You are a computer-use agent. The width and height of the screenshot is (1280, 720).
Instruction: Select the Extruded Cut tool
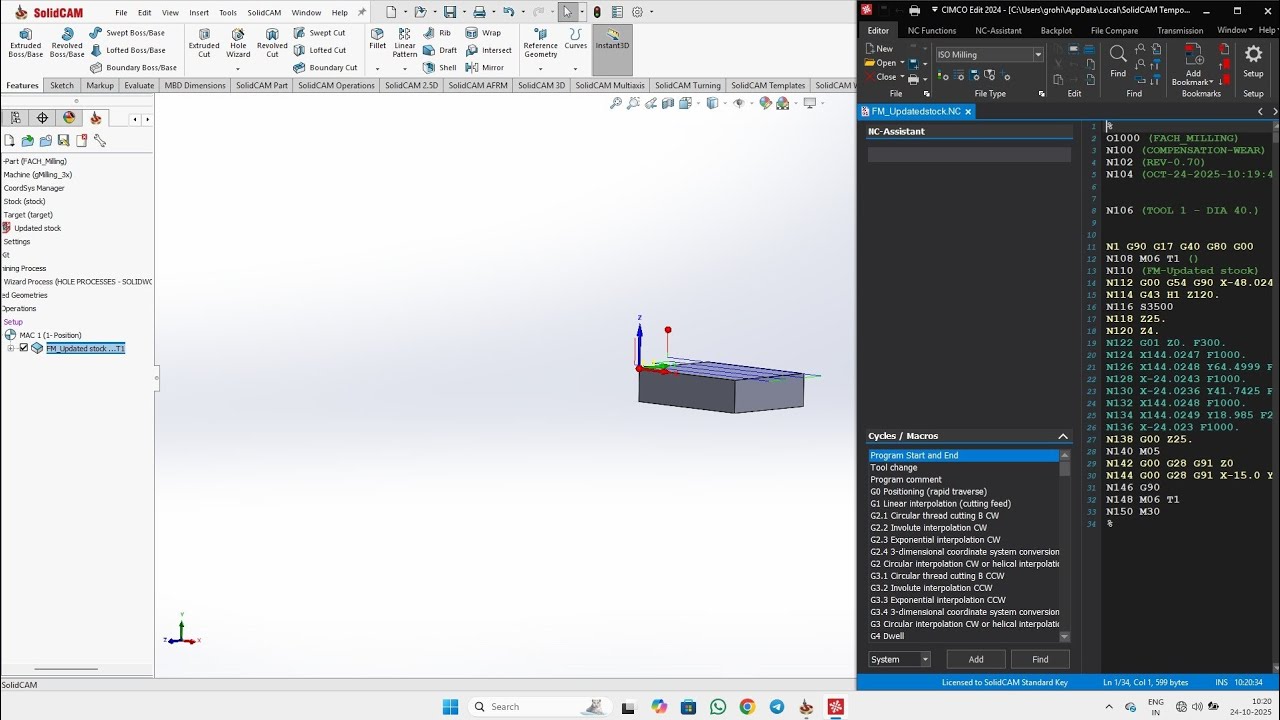(x=204, y=42)
